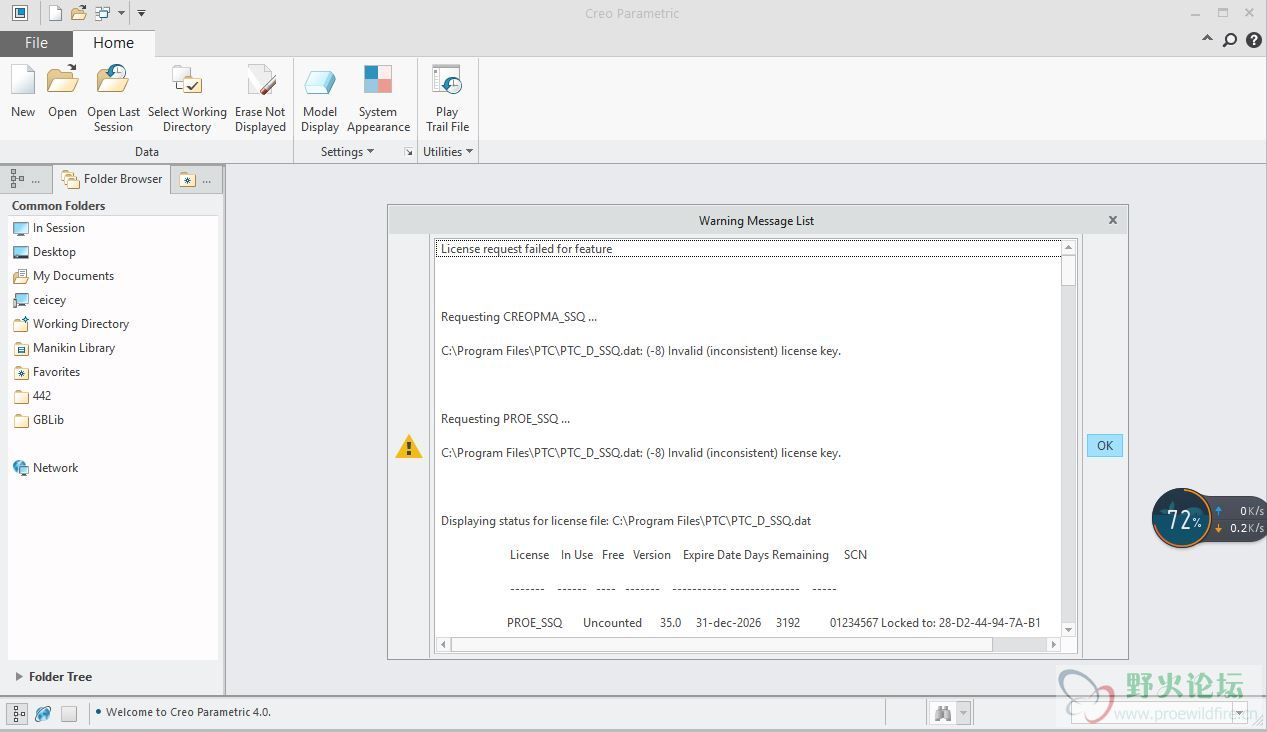The width and height of the screenshot is (1267, 732).
Task: Click the quick access New document icon
Action: [x=55, y=13]
